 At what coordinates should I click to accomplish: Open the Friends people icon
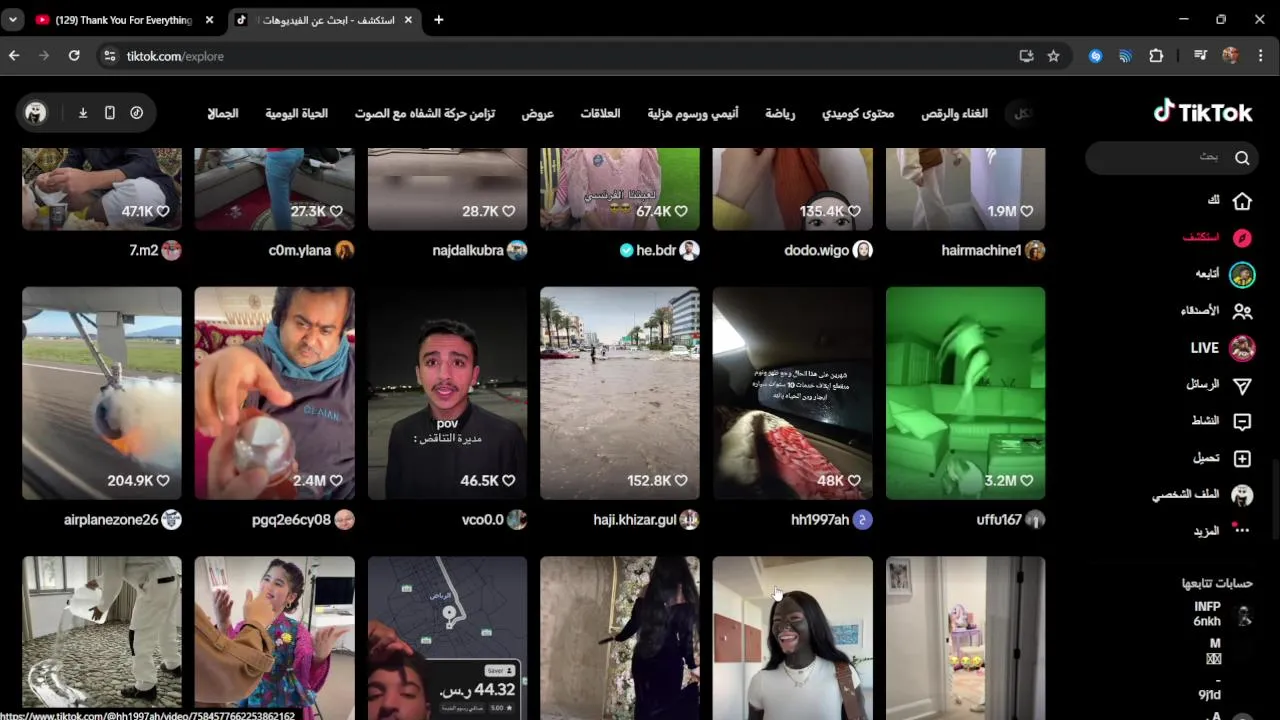click(x=1242, y=311)
